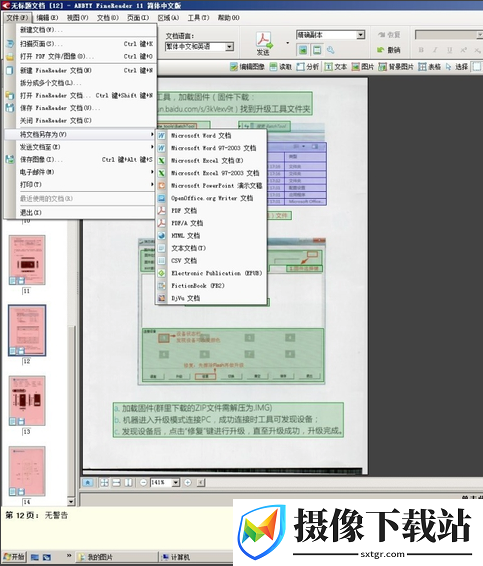Activate the 选择 selection tool

(457, 67)
